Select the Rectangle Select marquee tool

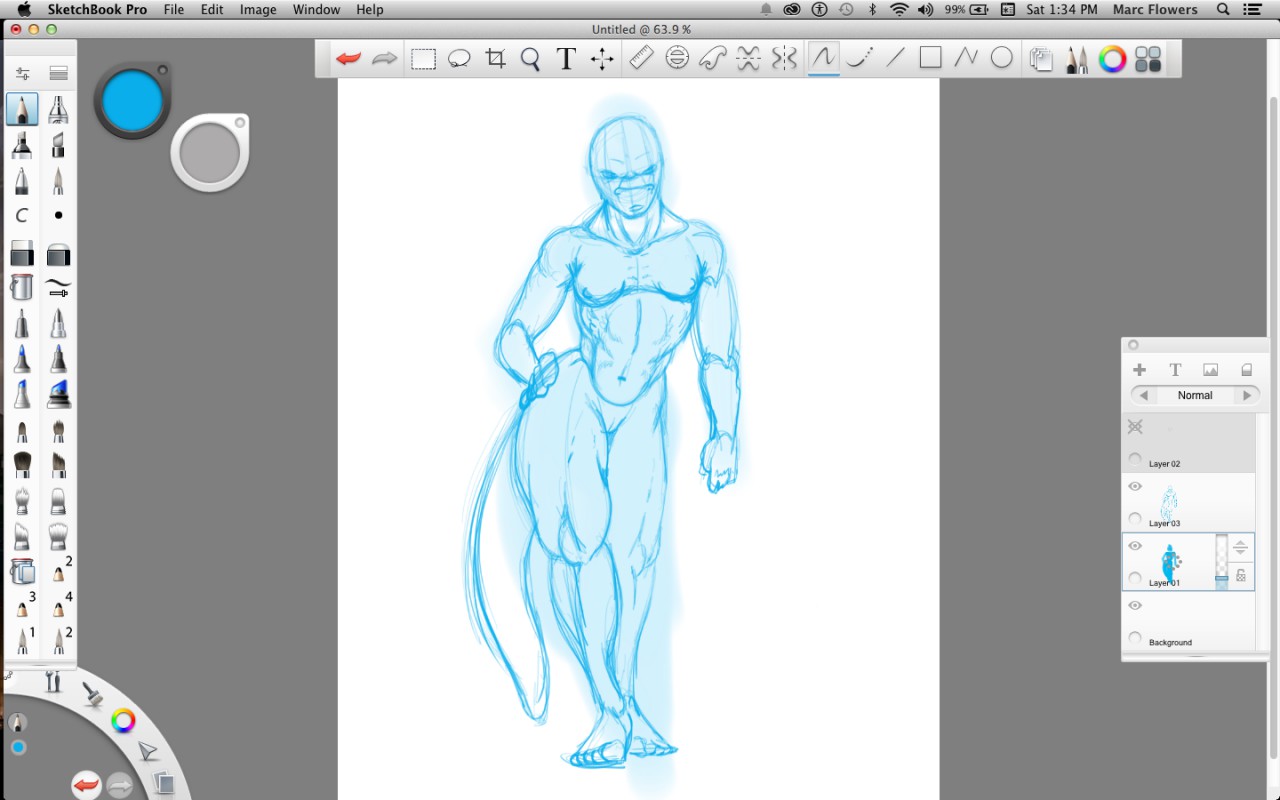423,59
